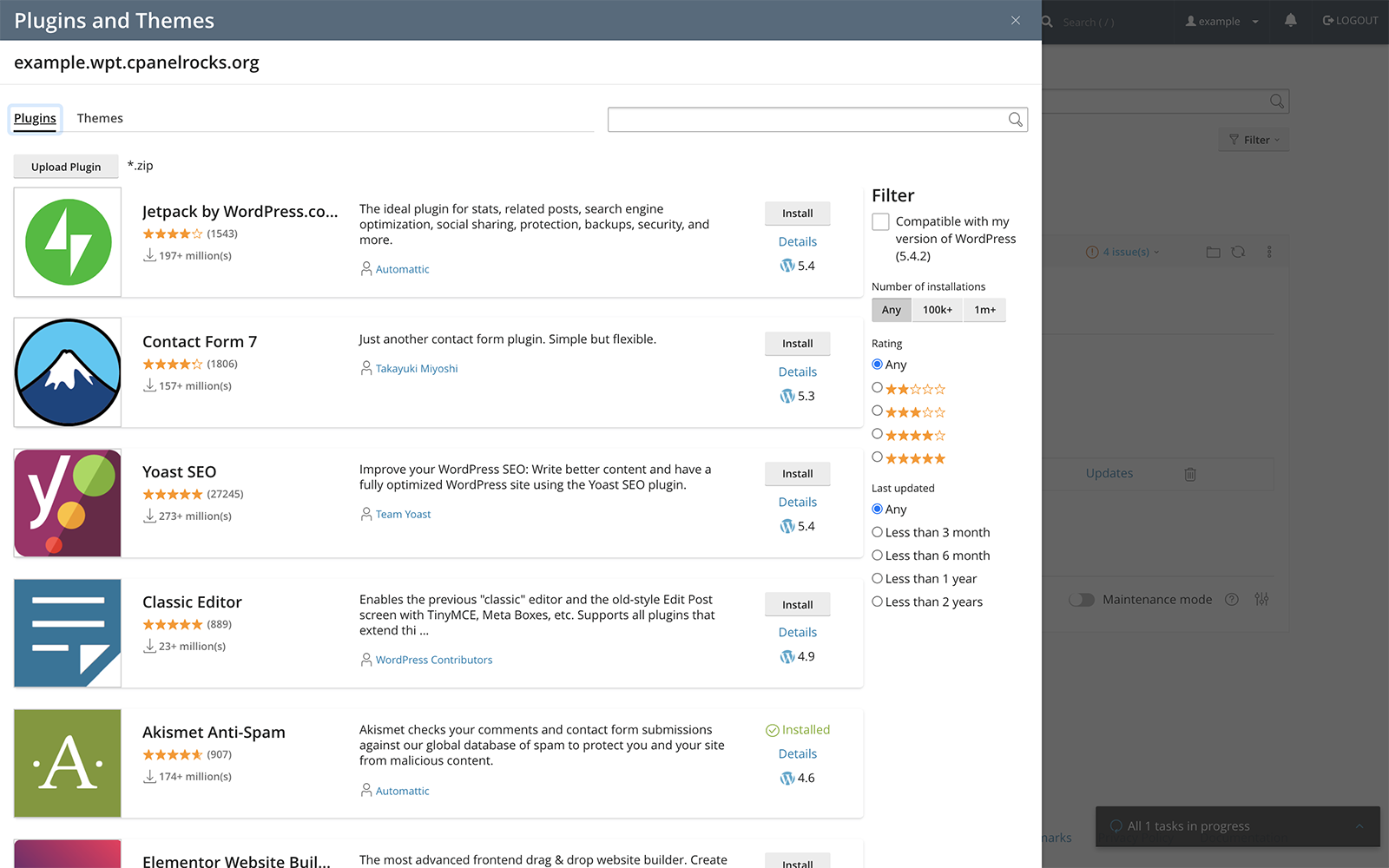The width and height of the screenshot is (1389, 868).
Task: Click the Akismet Anti-Spam plugin icon
Action: point(68,763)
